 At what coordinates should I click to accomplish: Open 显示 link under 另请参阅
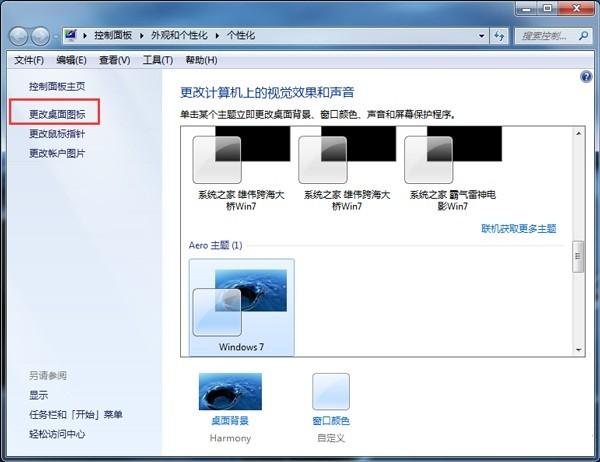(39, 395)
